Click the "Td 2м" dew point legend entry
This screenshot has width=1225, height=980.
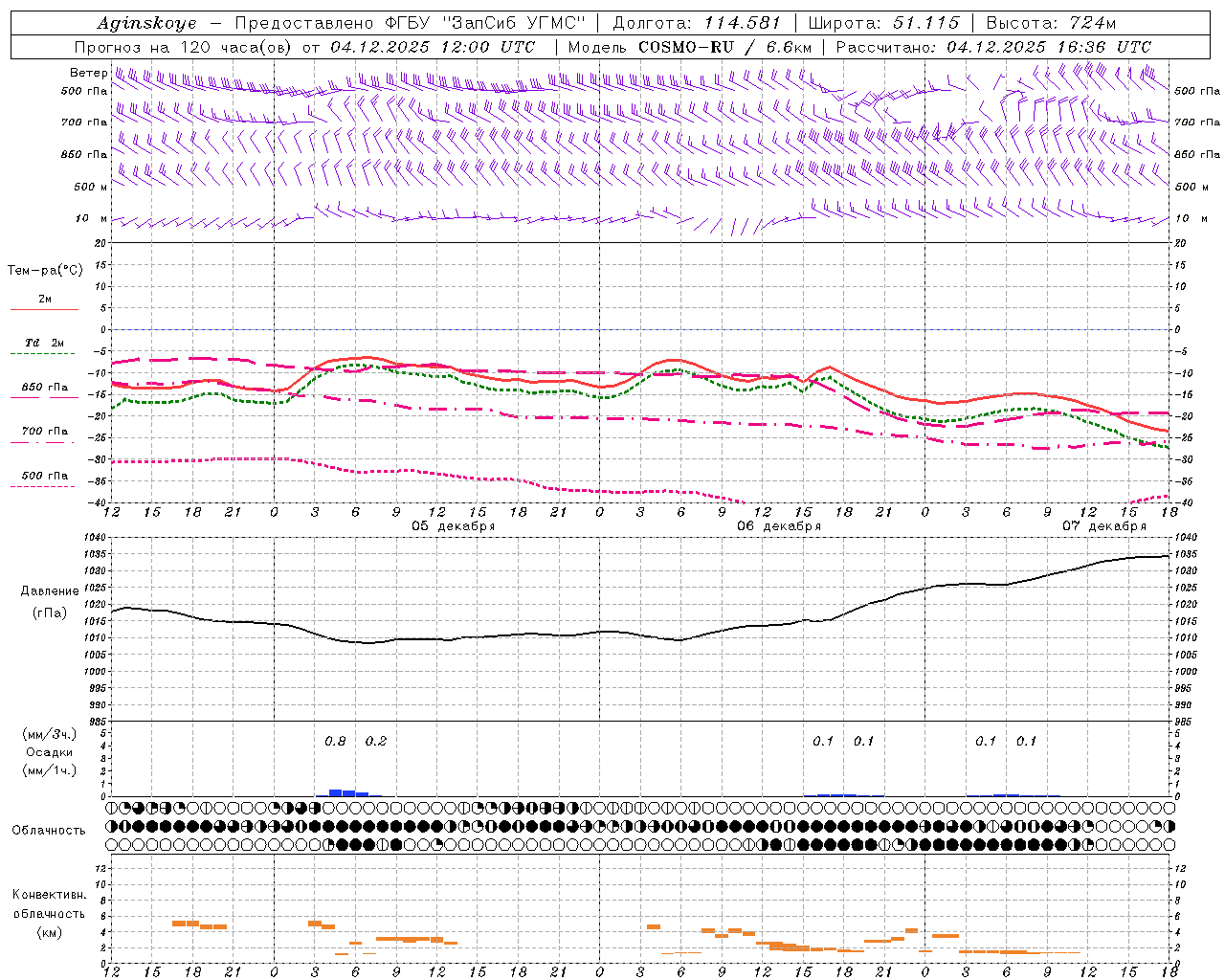click(x=45, y=343)
